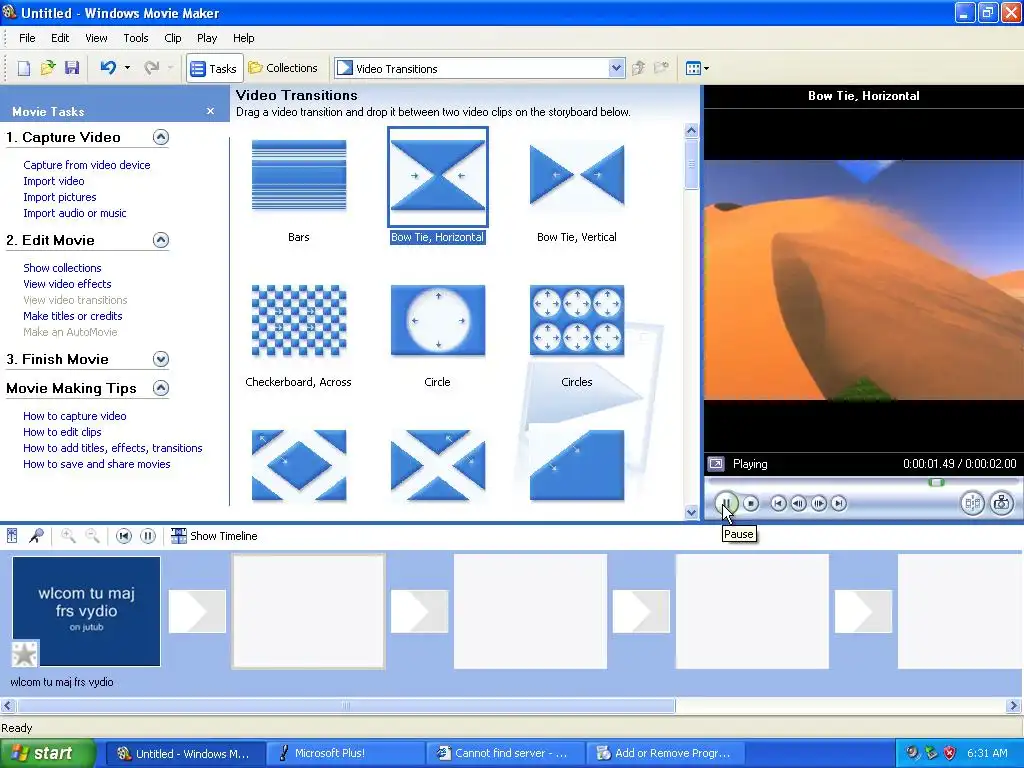The image size is (1024, 768).
Task: Open the Play menu
Action: click(x=207, y=38)
